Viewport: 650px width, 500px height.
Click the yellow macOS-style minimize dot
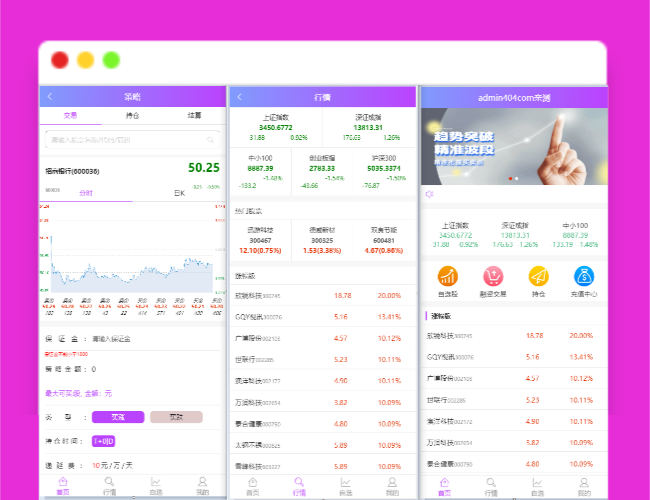(85, 60)
